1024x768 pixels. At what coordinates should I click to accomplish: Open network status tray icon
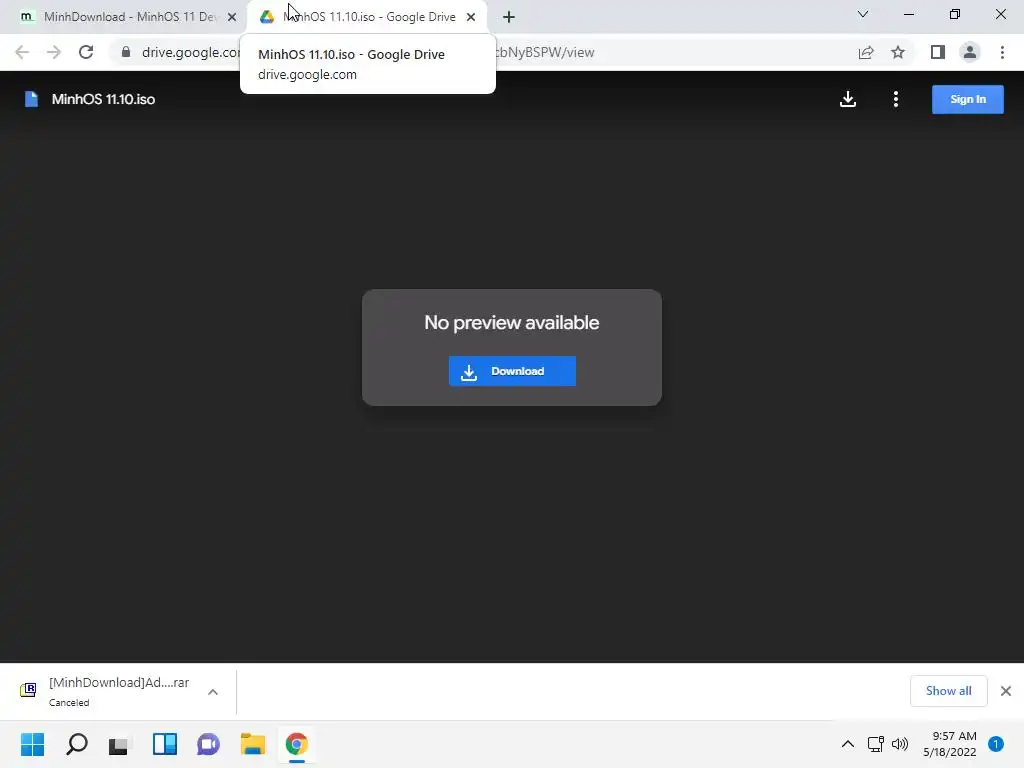pyautogui.click(x=875, y=744)
